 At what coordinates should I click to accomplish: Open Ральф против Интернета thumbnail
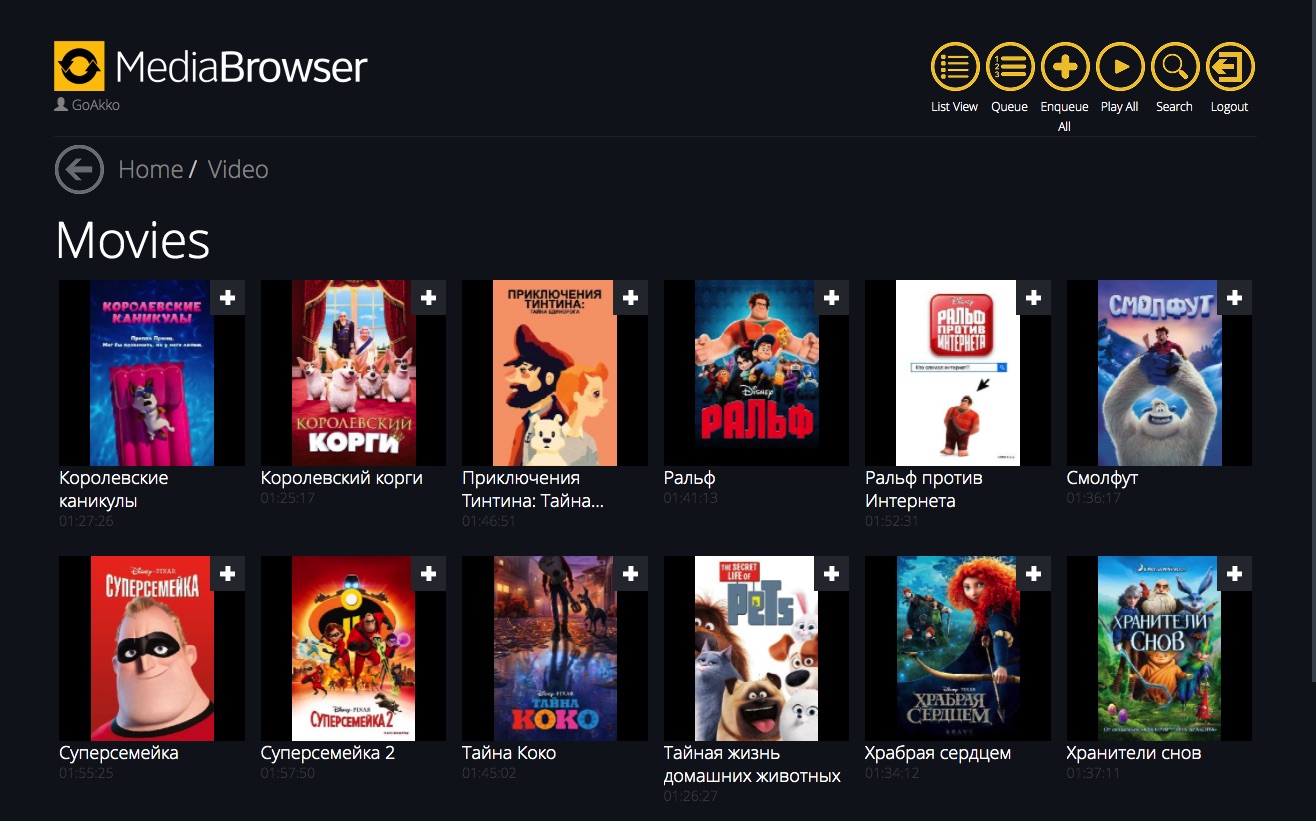click(x=957, y=373)
